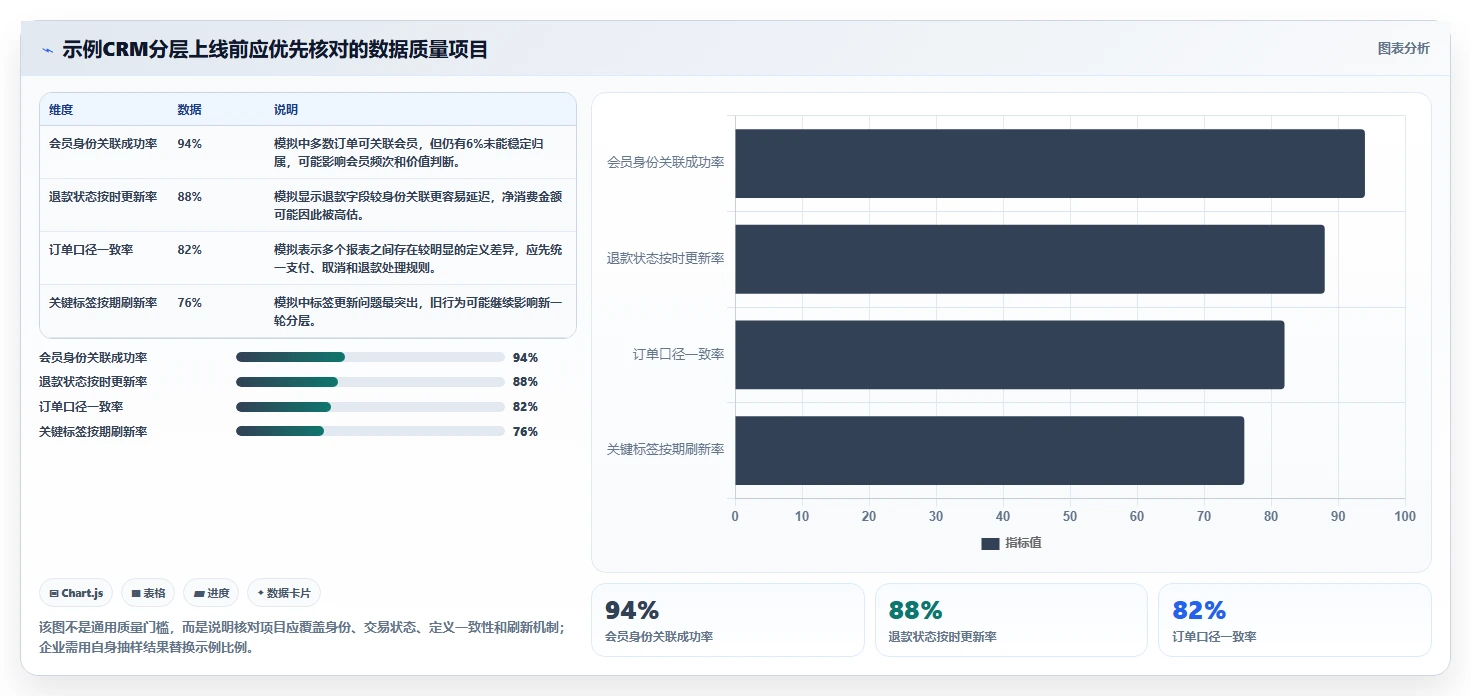1471x696 pixels.
Task: Click the 关键标签按期刷新率 chart bar
Action: coord(990,450)
